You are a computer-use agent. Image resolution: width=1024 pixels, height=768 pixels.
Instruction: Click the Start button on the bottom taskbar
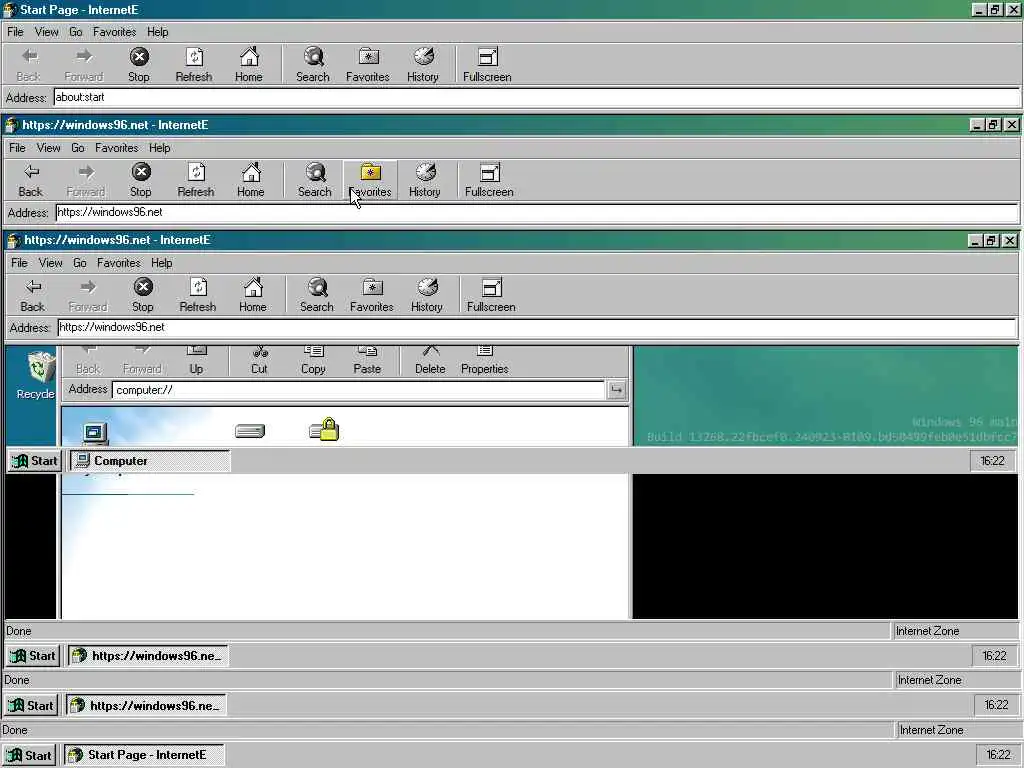pos(29,755)
